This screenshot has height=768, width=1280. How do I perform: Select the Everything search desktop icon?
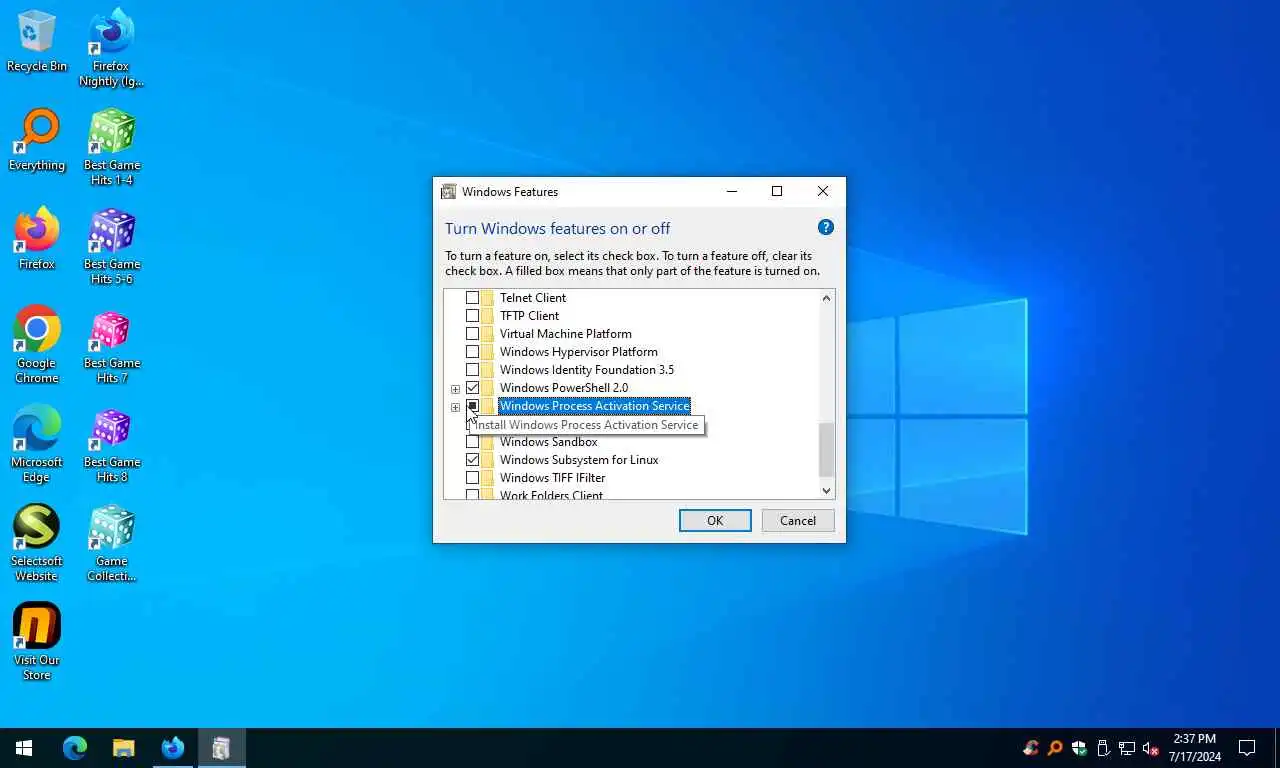coord(37,141)
